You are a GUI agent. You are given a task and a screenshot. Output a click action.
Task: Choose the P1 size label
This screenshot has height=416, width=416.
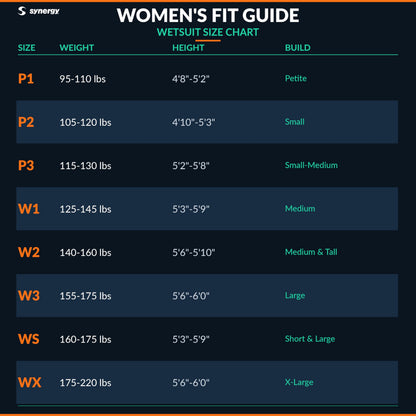26,79
